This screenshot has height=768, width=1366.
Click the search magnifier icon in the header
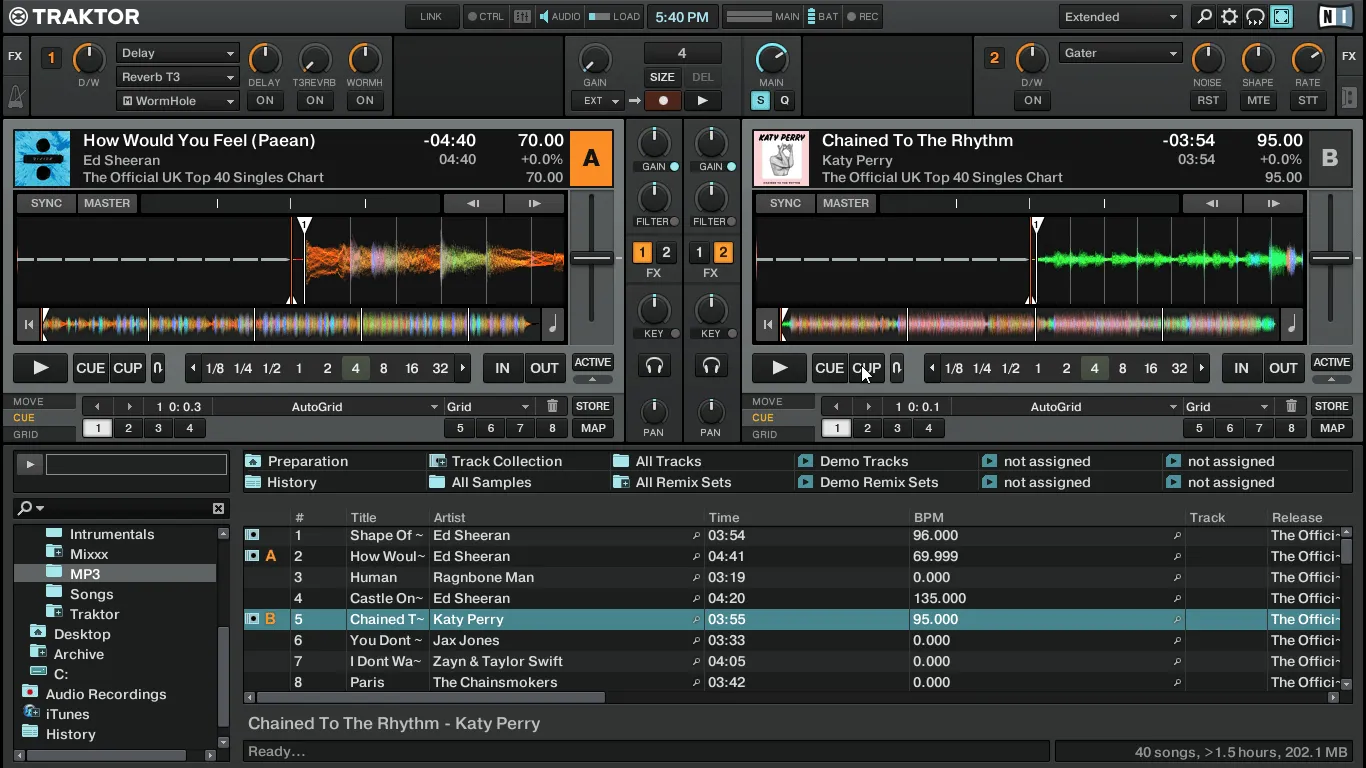(x=1203, y=17)
